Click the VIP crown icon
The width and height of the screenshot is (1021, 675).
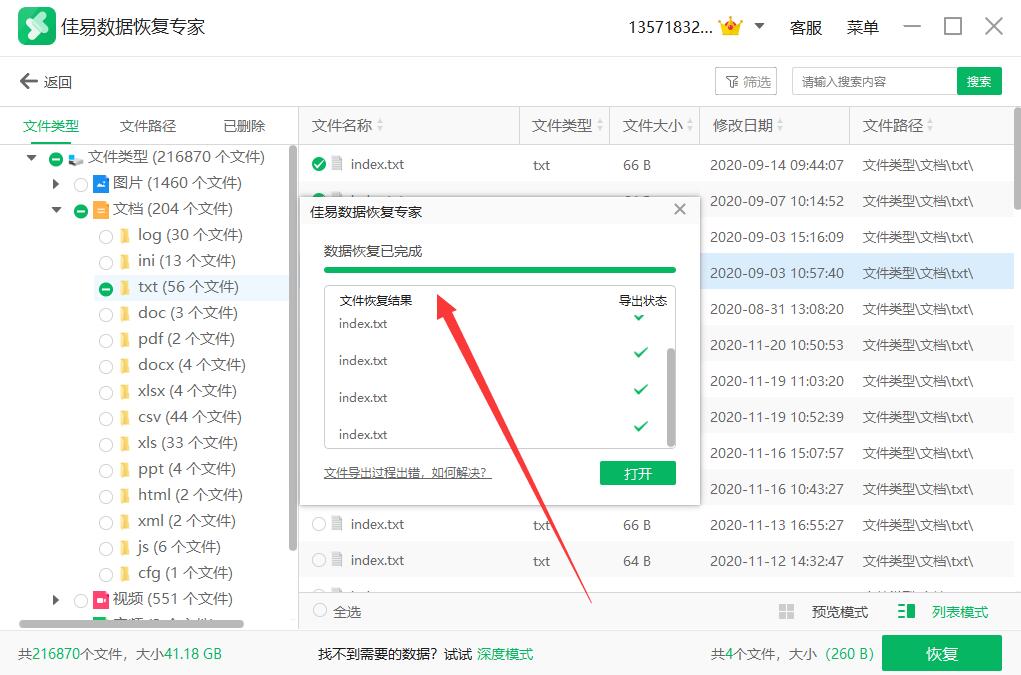(x=731, y=27)
